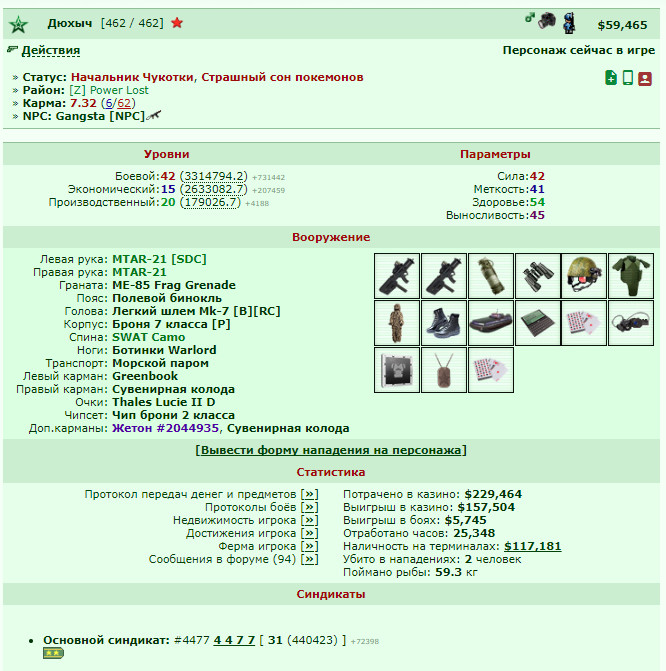The image size is (666, 671).
Task: Click the red star next to Дюхыч
Action: coord(177,23)
